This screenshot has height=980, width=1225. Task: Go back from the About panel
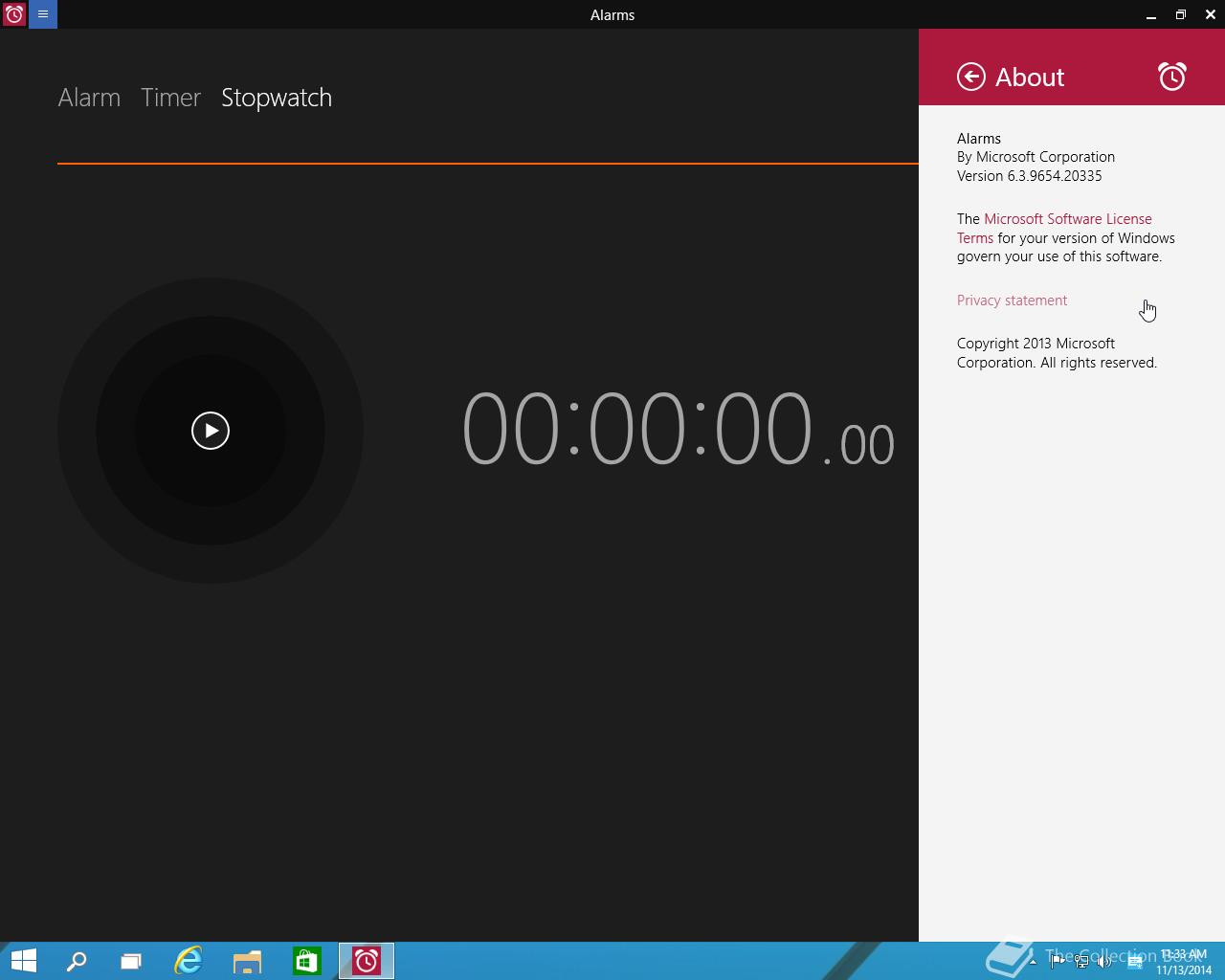970,77
